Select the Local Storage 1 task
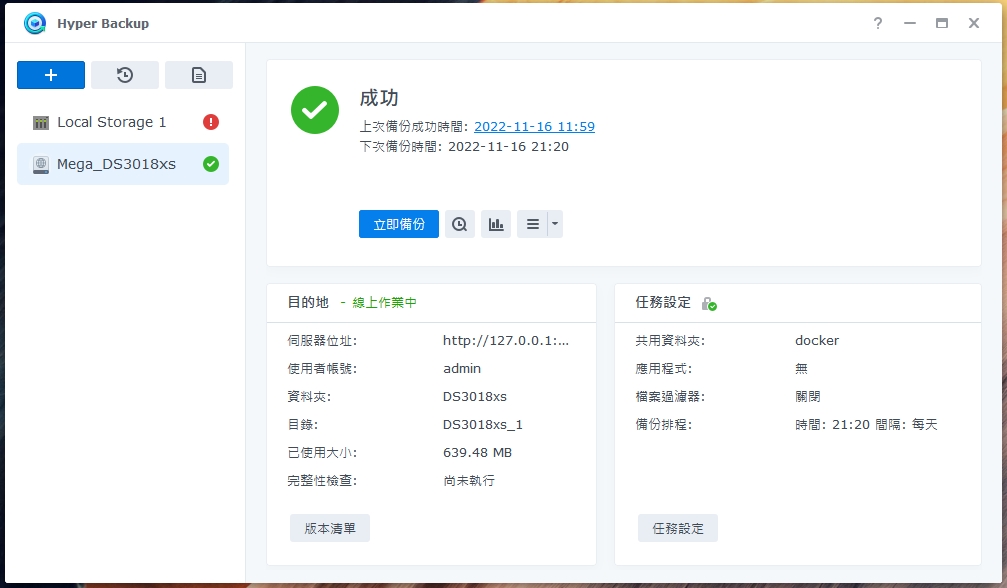The height and width of the screenshot is (588, 1007). click(x=123, y=122)
